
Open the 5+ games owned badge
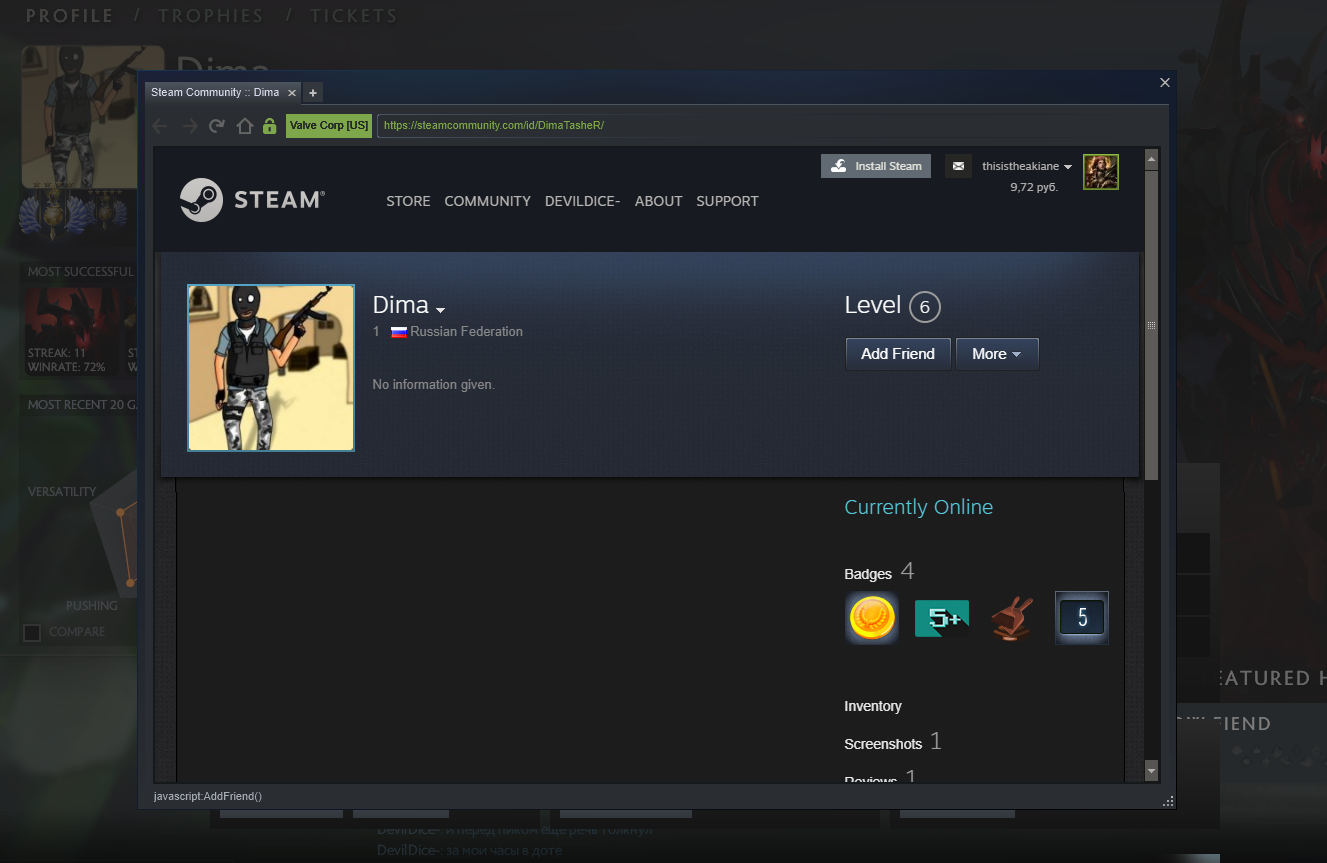[942, 618]
